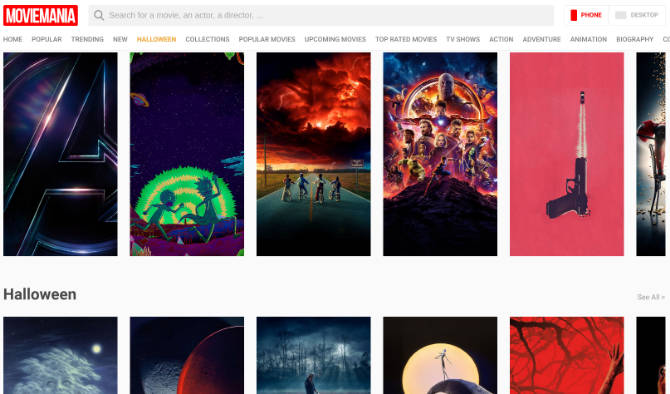Go to the Collections menu item
The width and height of the screenshot is (670, 394).
click(207, 39)
